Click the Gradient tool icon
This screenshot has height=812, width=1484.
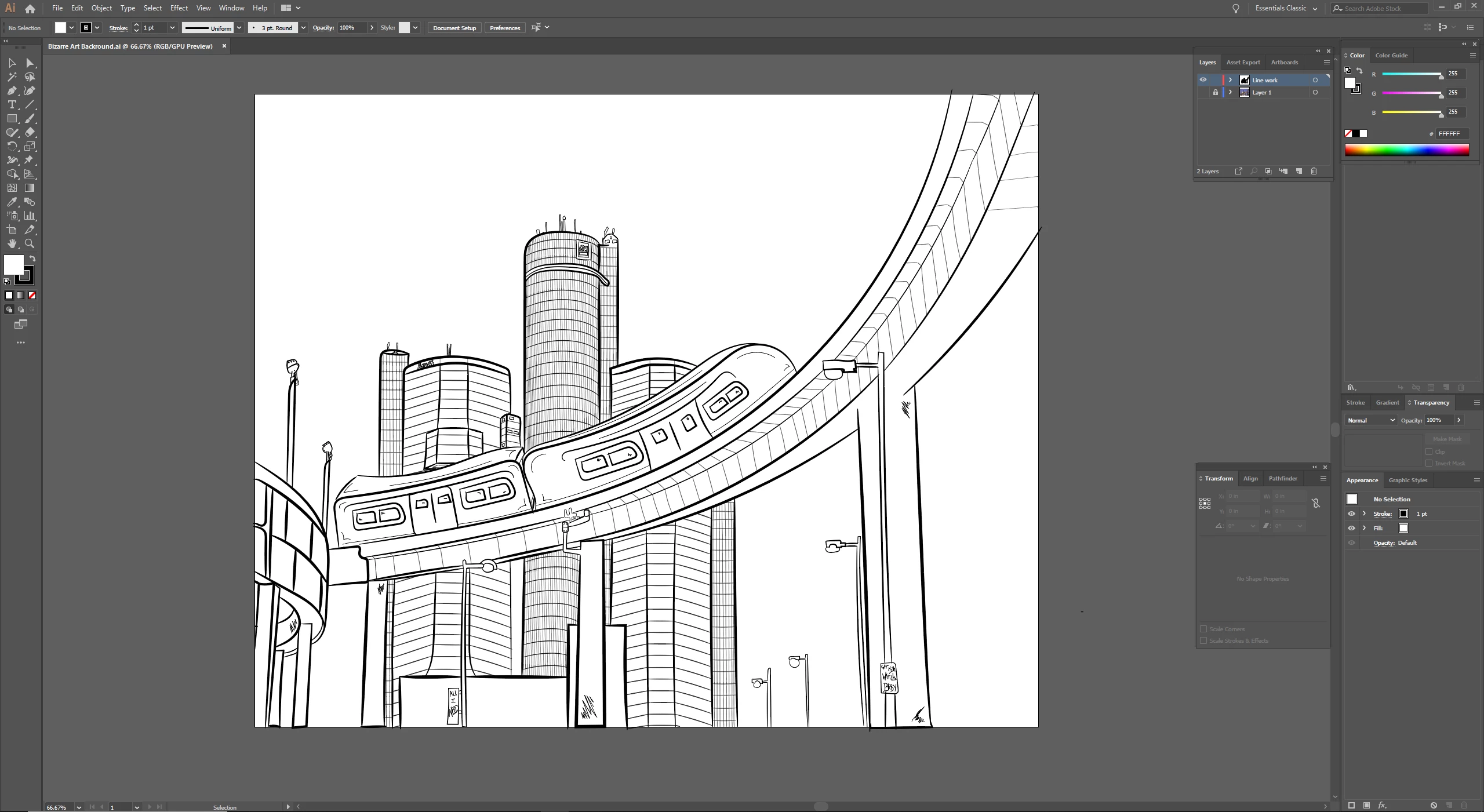coord(30,188)
